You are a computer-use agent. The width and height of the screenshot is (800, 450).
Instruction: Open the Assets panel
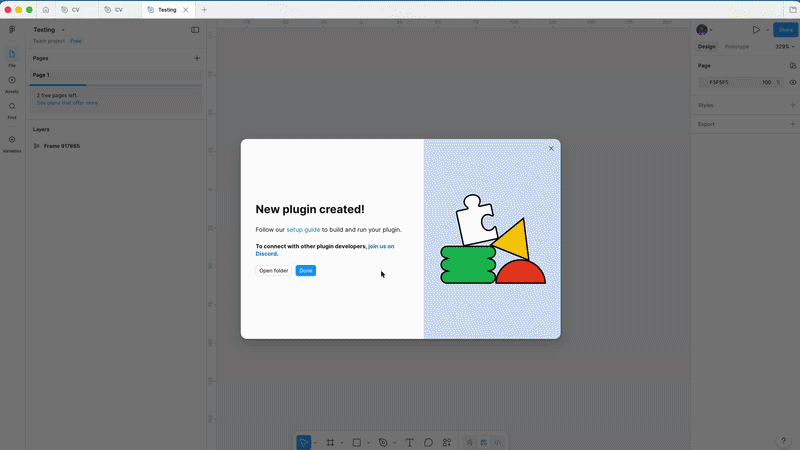click(12, 83)
